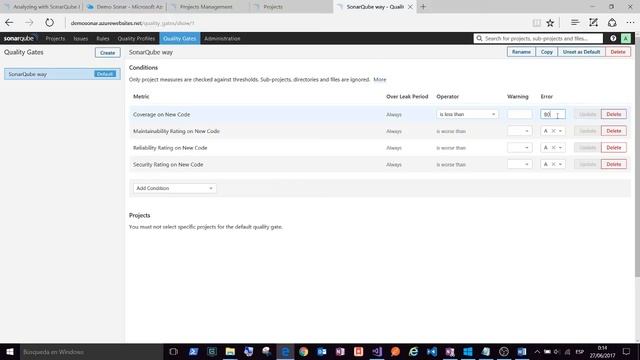
Task: Open the Edge share icon
Action: [612, 23]
